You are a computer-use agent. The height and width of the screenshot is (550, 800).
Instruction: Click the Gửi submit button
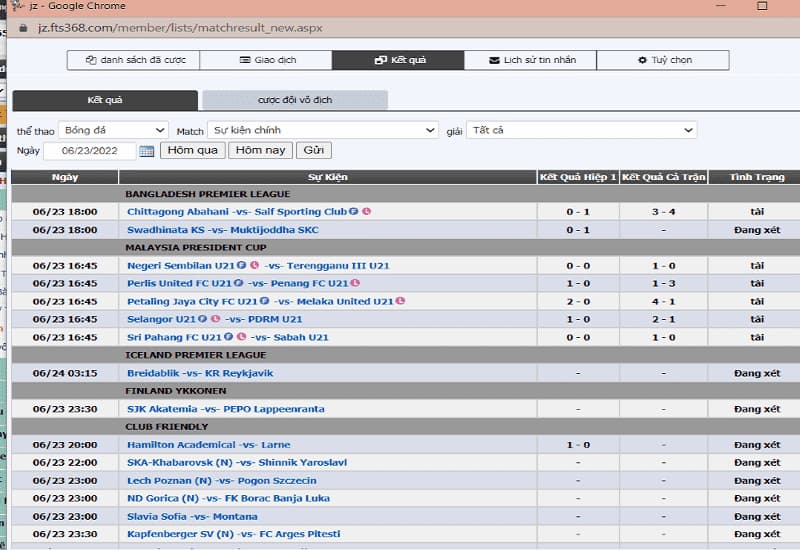[x=314, y=150]
